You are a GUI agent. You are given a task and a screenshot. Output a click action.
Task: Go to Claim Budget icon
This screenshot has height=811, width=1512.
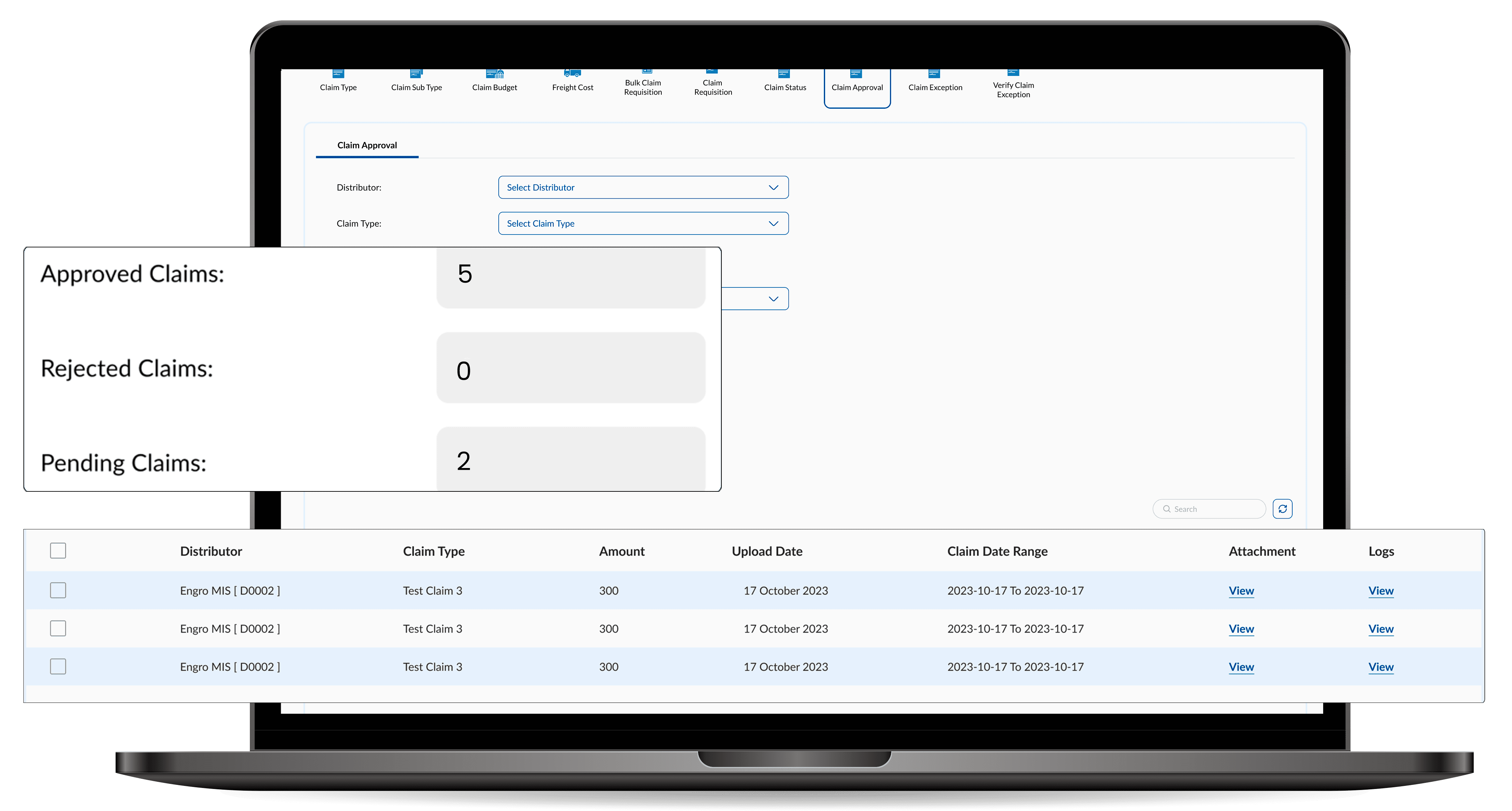[495, 82]
